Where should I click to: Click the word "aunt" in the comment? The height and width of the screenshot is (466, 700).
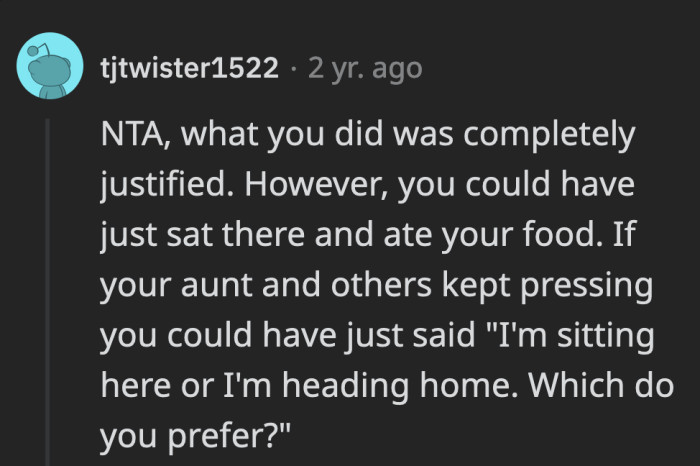pos(219,286)
